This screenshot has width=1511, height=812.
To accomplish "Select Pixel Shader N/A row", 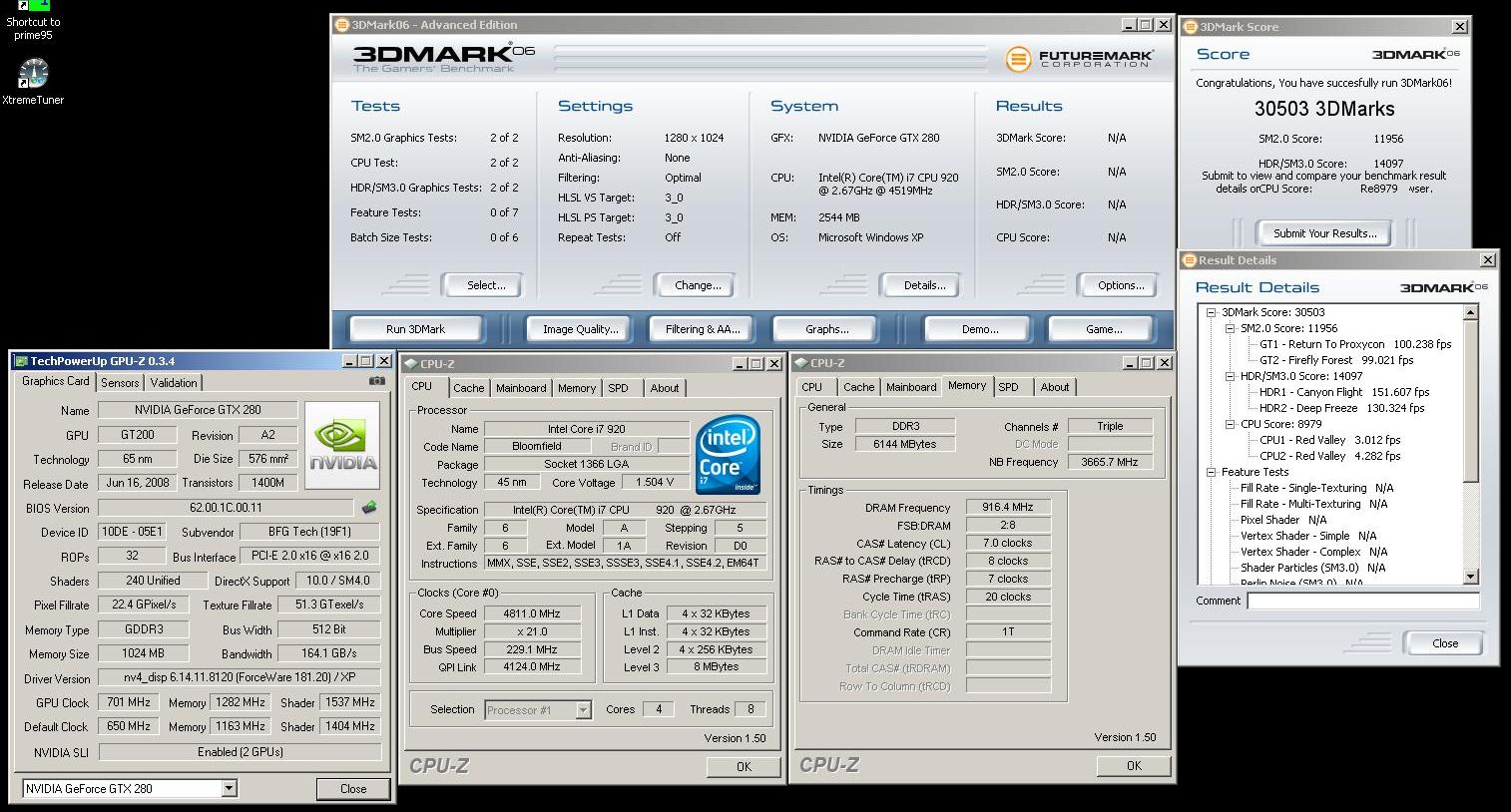I will tap(1283, 520).
